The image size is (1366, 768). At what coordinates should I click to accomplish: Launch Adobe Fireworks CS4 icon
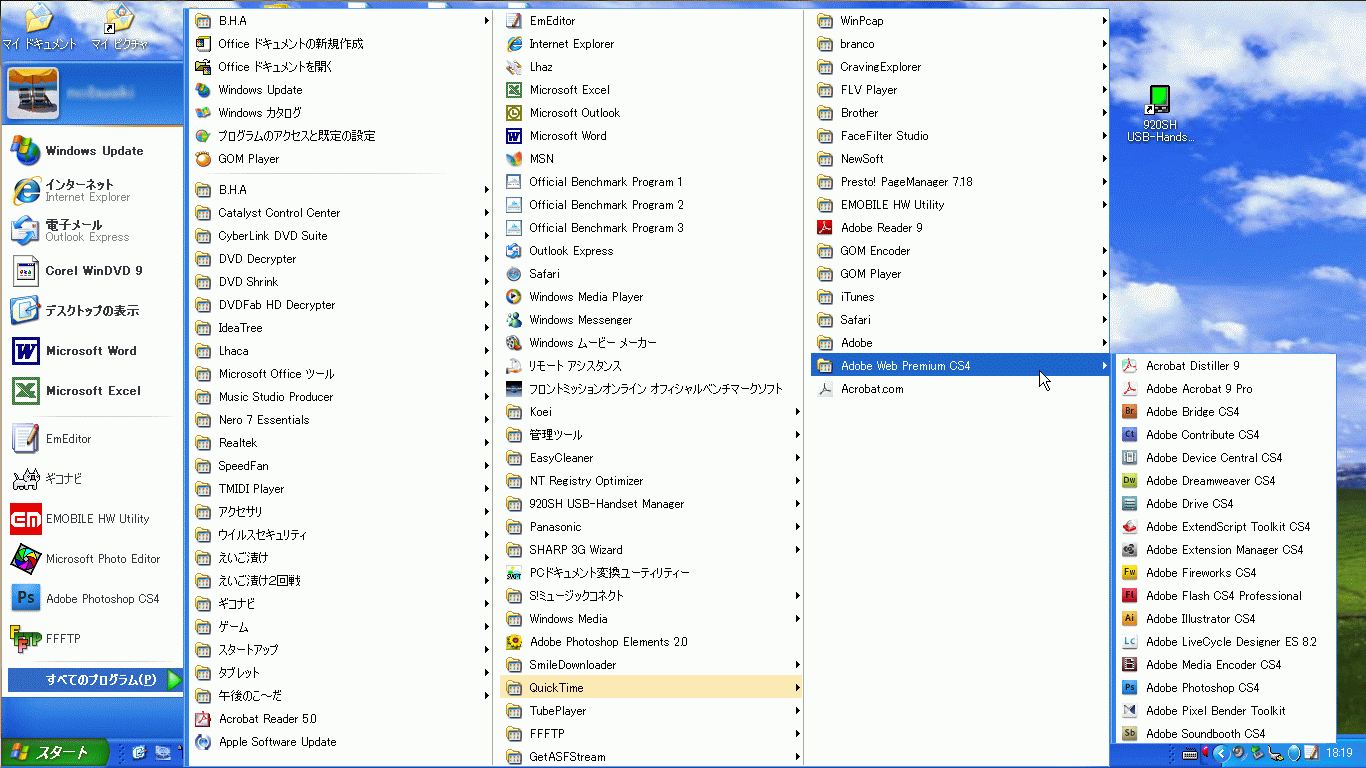coord(1129,573)
